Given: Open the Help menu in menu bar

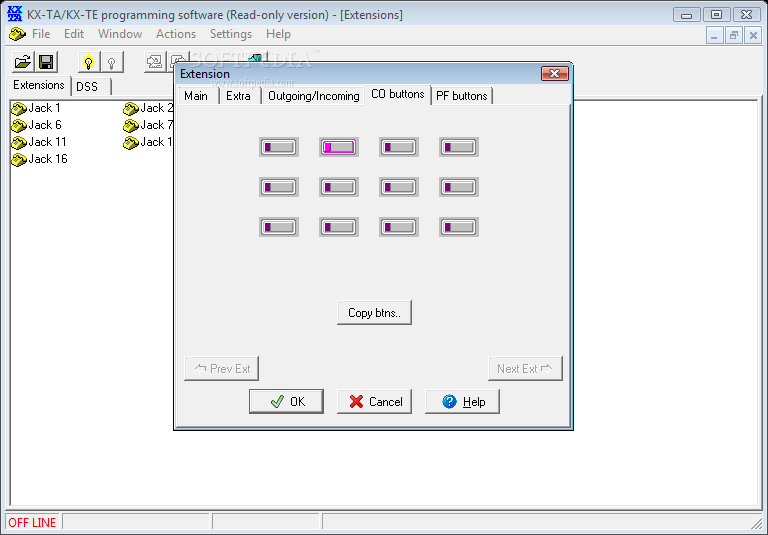Looking at the screenshot, I should [x=278, y=34].
